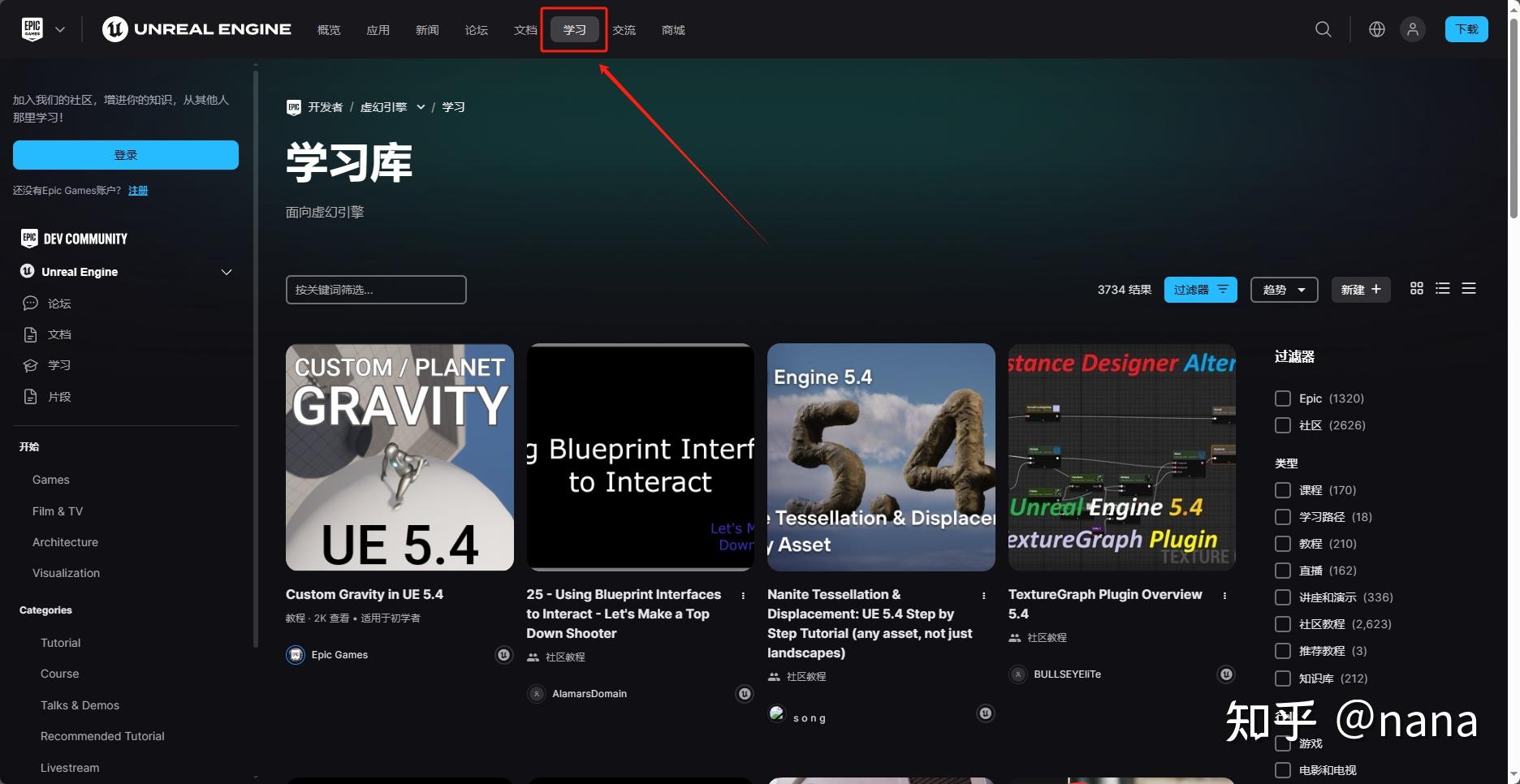Screen dimensions: 1520x784
Task: Open the Film & TV sidebar link
Action: click(58, 511)
